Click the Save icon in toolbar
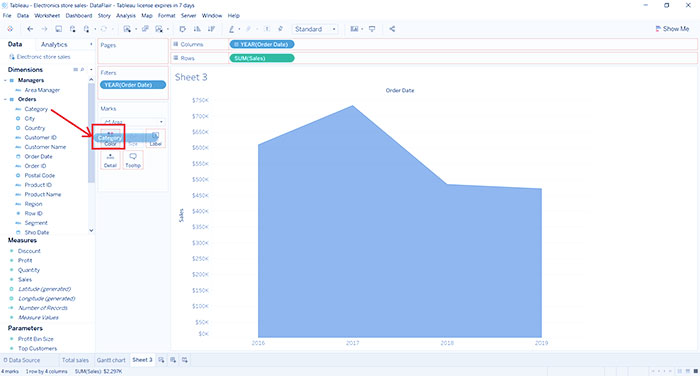The height and width of the screenshot is (376, 700). 58,29
